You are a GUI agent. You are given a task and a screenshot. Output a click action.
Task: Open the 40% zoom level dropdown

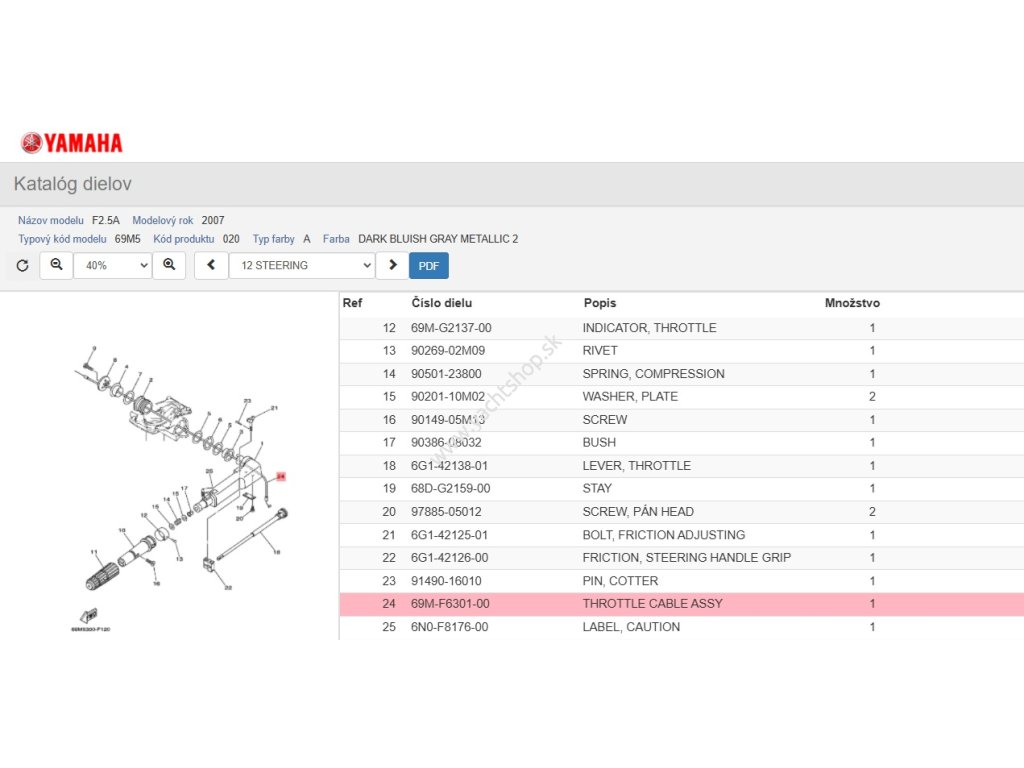click(x=112, y=265)
